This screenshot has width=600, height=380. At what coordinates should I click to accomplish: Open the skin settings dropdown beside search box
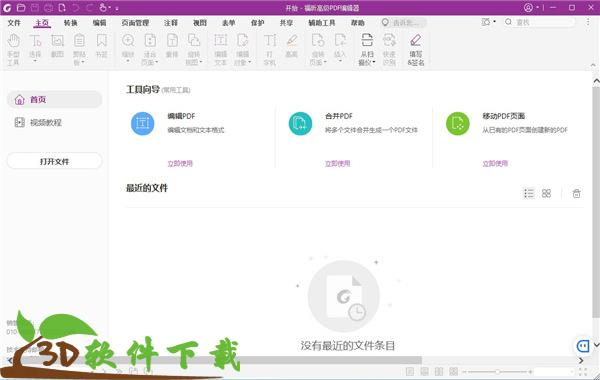494,22
